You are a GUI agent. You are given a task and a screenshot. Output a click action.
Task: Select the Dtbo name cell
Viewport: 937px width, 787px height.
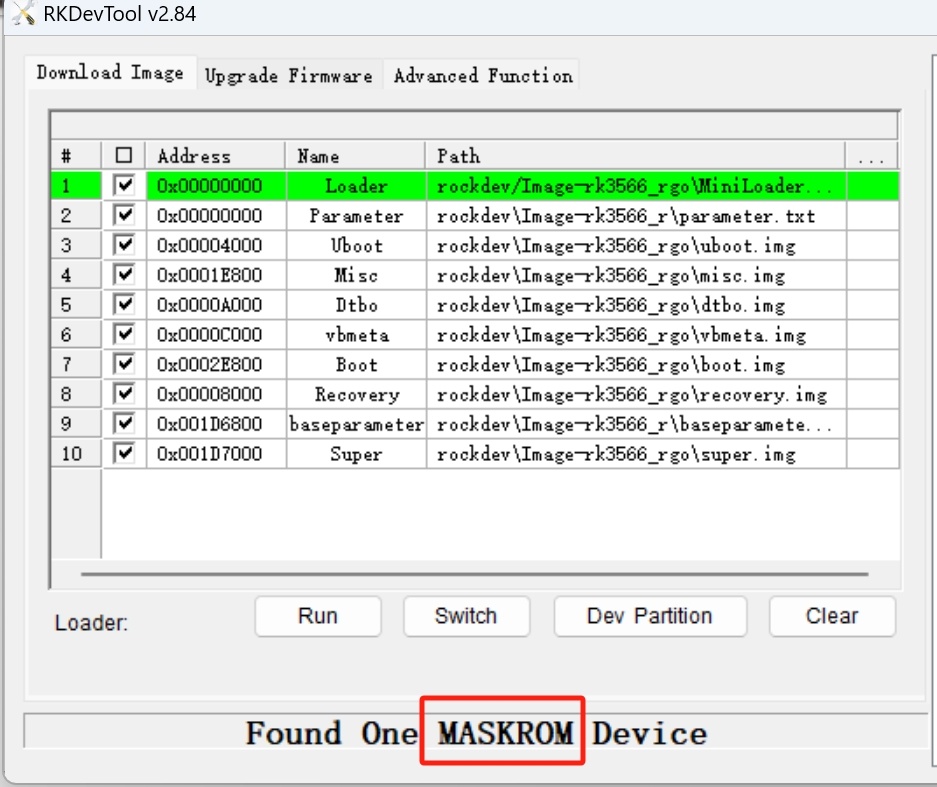356,305
